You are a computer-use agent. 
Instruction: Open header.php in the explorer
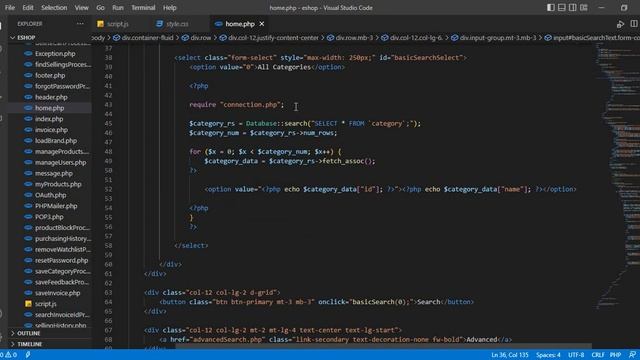click(51, 97)
